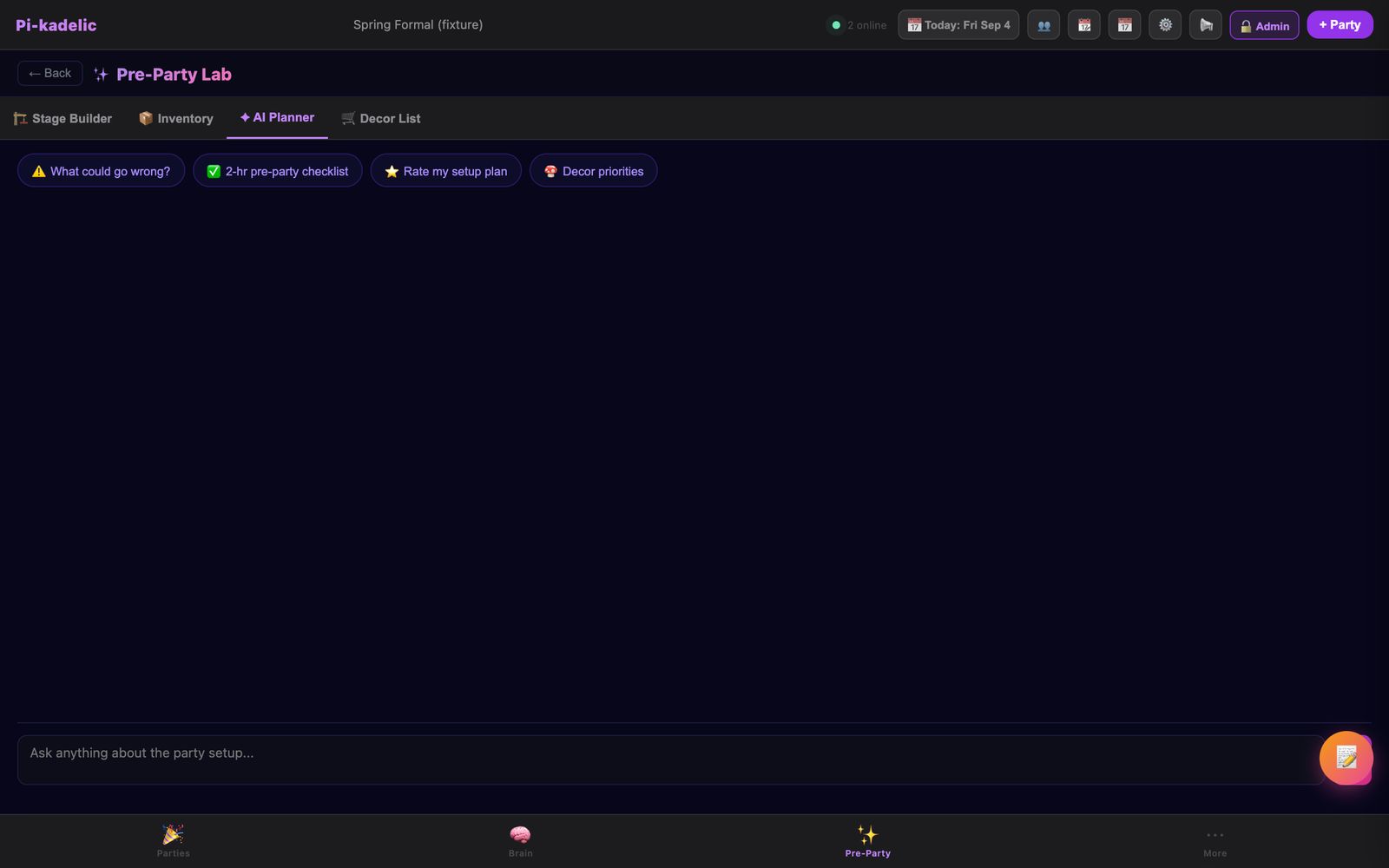Click the Today: Fri Sep 4 date button
The height and width of the screenshot is (868, 1389).
958,25
